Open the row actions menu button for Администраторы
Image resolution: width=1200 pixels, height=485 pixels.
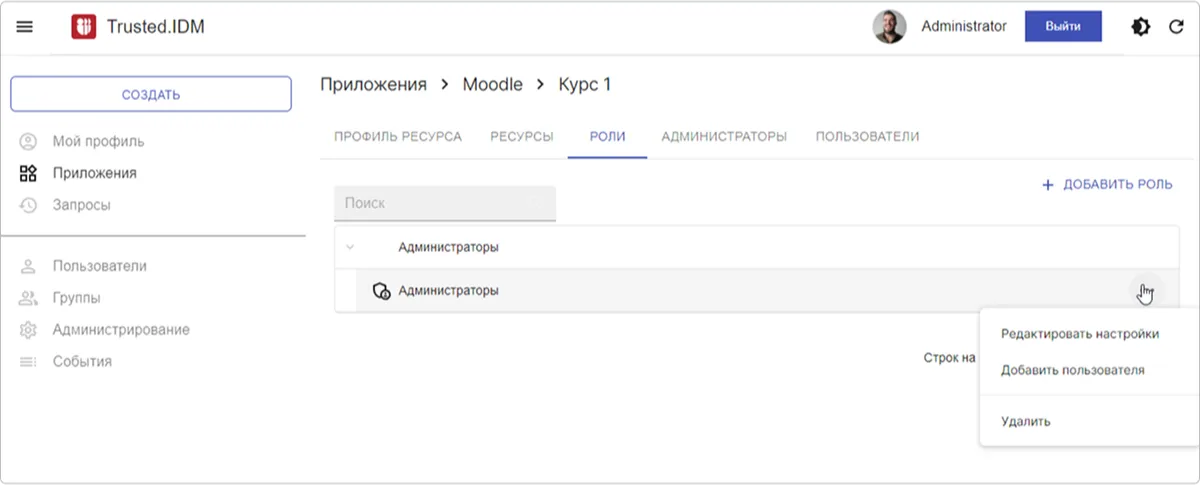[x=1145, y=291]
